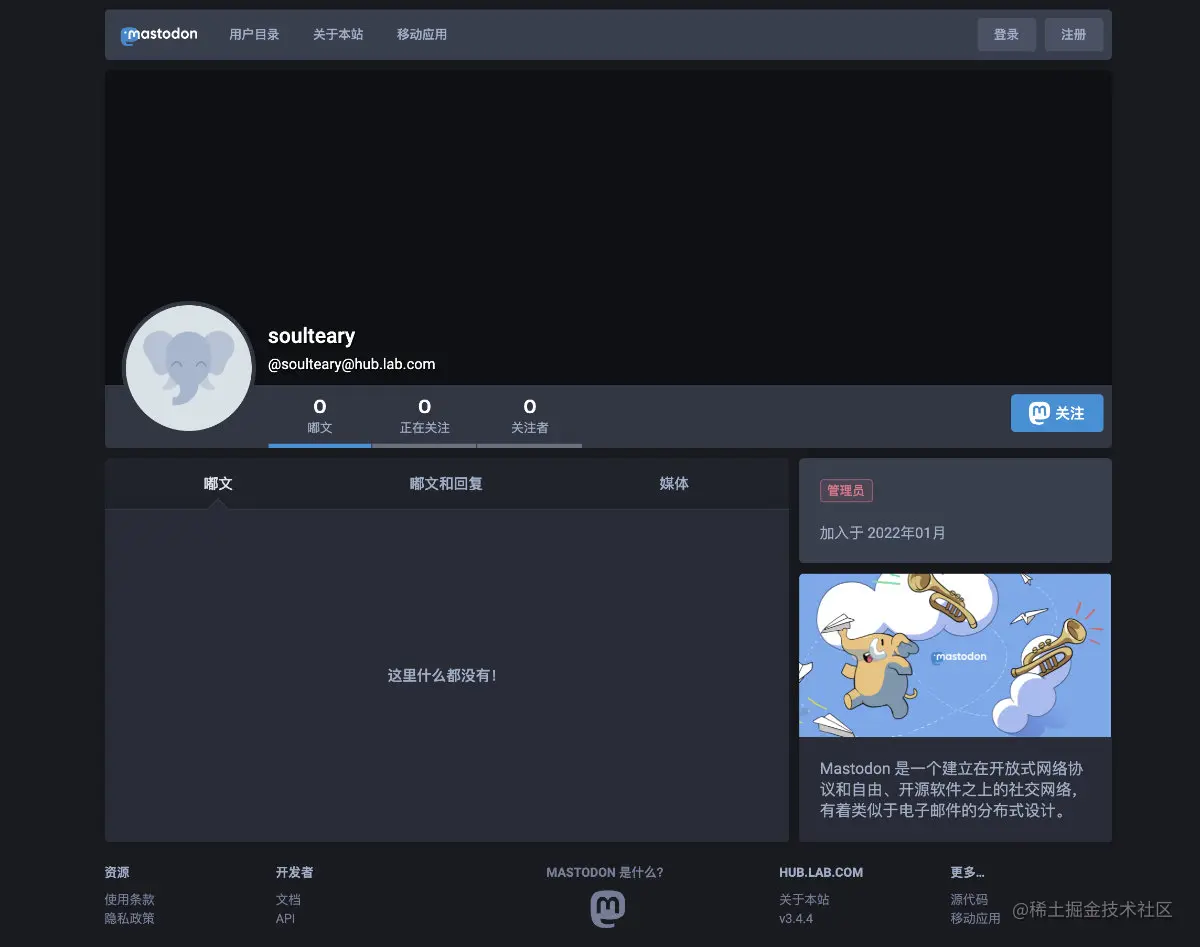
Task: Open the 用户目录 menu item
Action: pyautogui.click(x=254, y=33)
